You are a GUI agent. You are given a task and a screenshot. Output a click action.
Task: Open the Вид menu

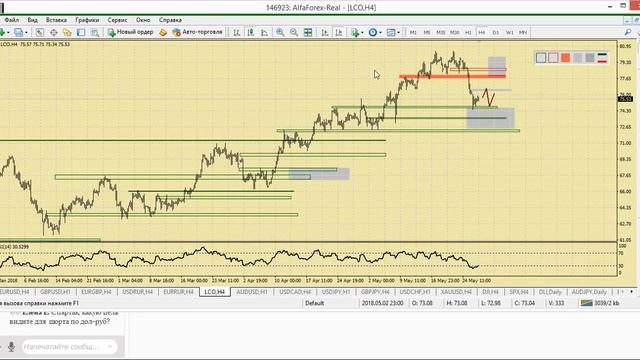pos(33,20)
